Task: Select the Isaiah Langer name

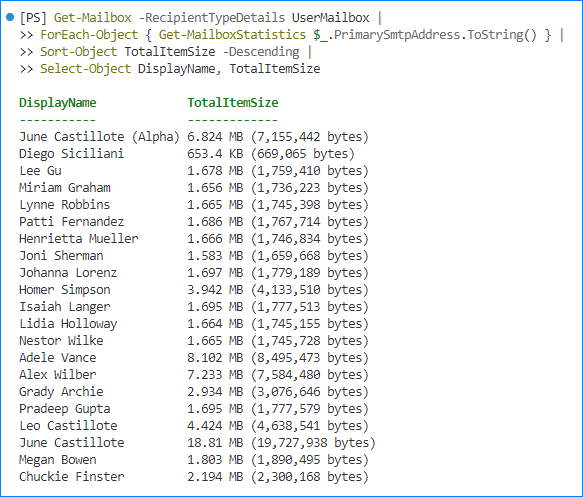Action: 65,307
